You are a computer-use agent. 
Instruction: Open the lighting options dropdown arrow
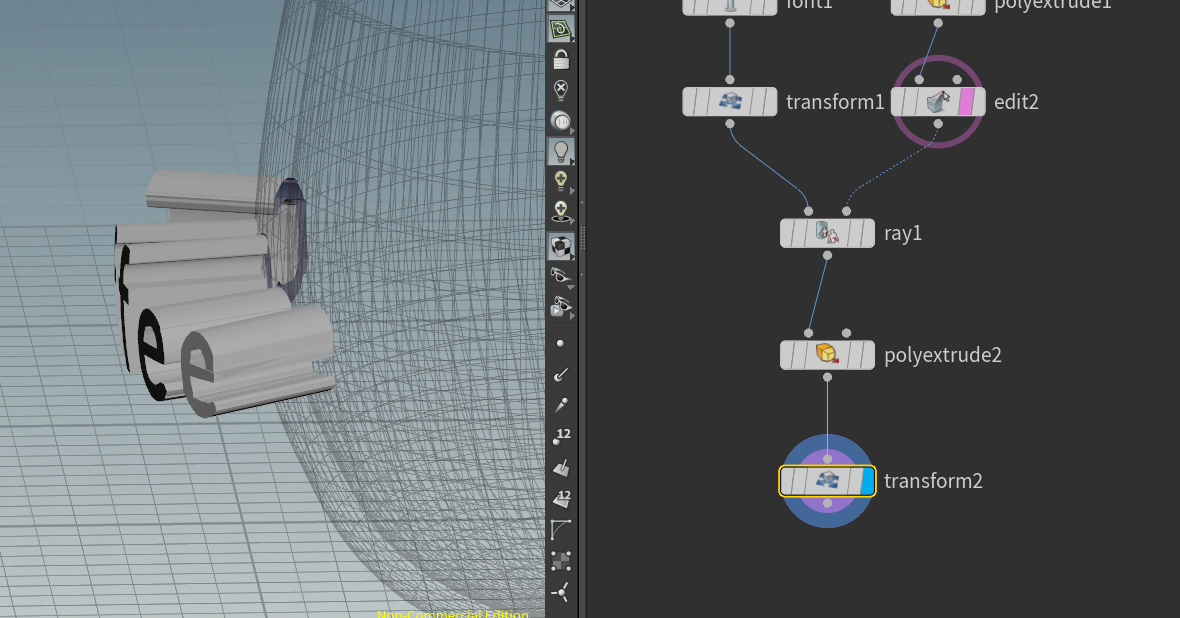tap(573, 161)
